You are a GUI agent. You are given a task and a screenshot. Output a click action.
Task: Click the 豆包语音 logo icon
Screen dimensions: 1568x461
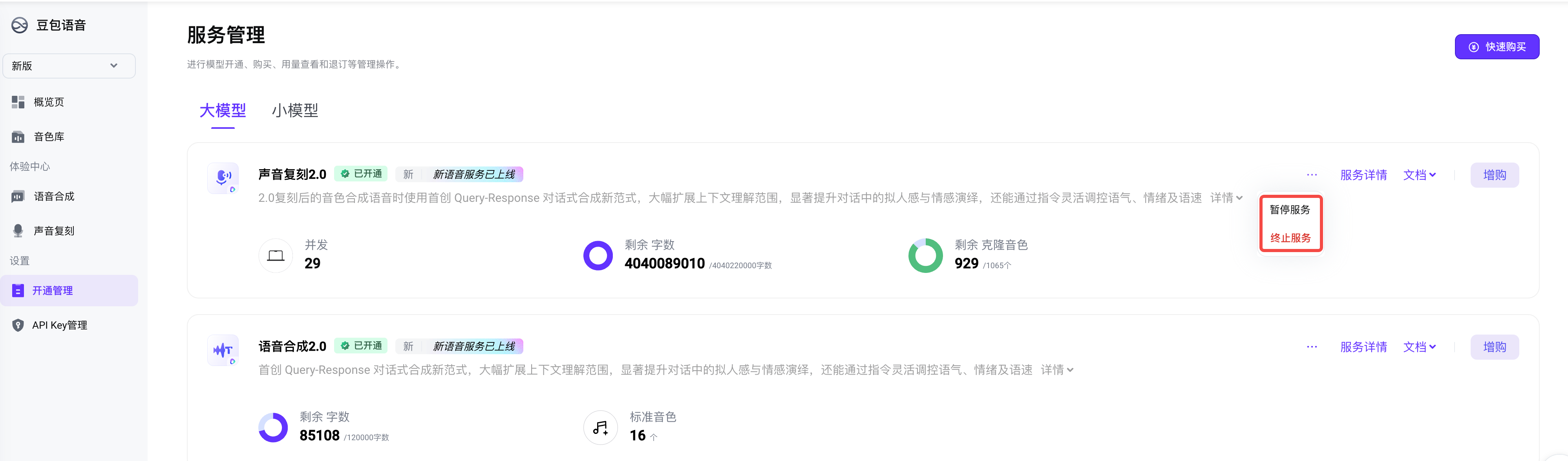tap(20, 25)
